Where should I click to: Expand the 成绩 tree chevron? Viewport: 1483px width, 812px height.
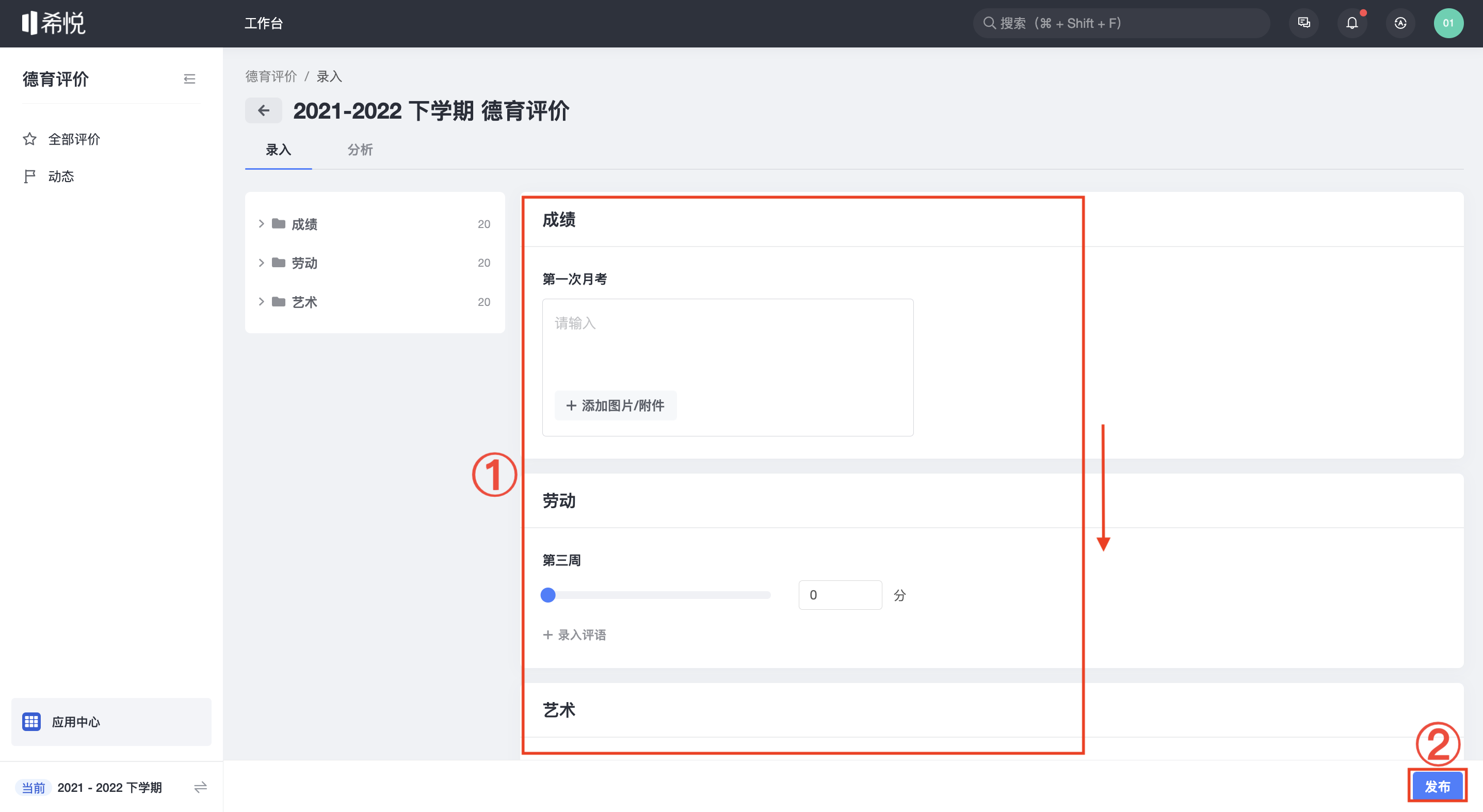(262, 223)
